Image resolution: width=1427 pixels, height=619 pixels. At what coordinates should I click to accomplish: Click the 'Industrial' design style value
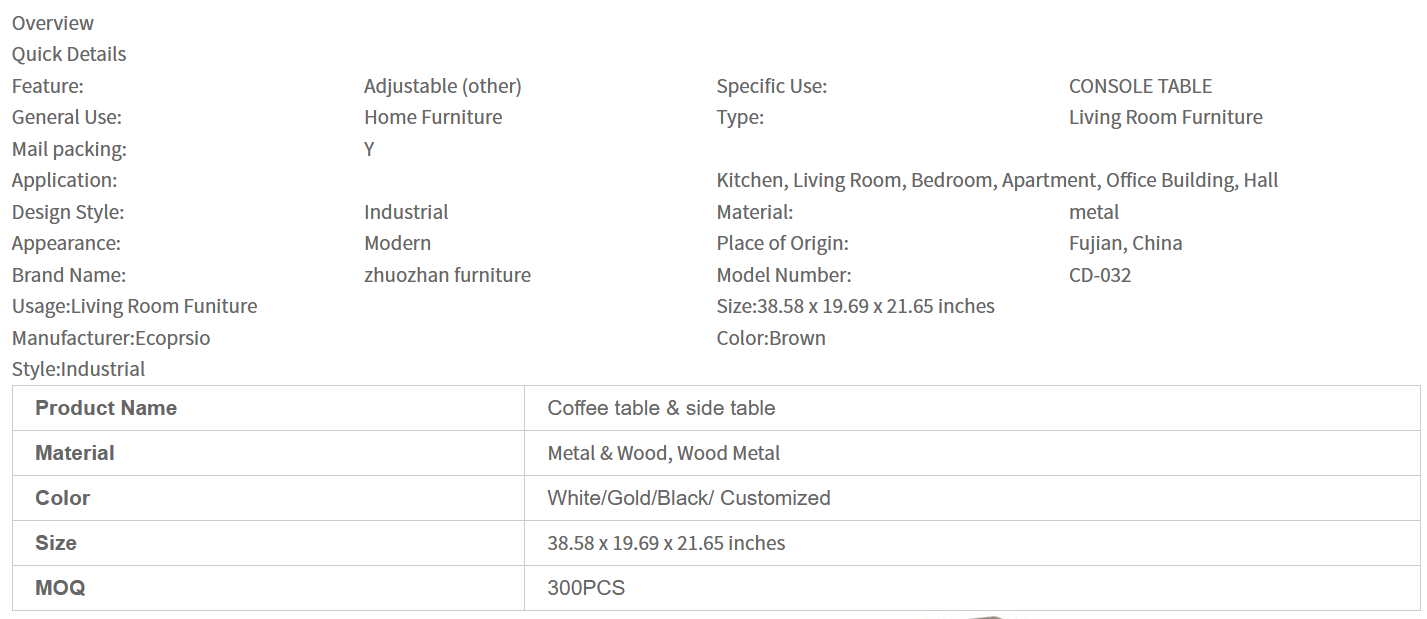[x=406, y=212]
